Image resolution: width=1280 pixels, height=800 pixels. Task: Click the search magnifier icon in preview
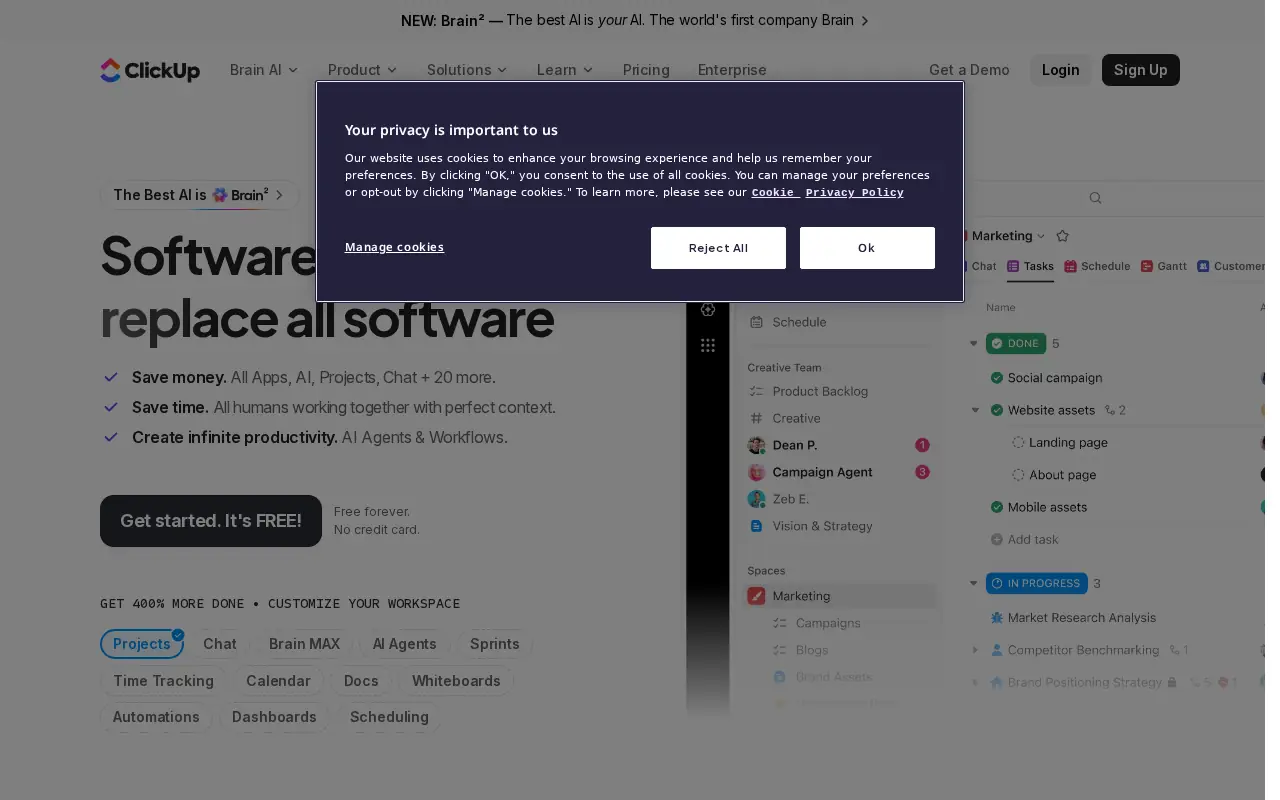pyautogui.click(x=1095, y=198)
